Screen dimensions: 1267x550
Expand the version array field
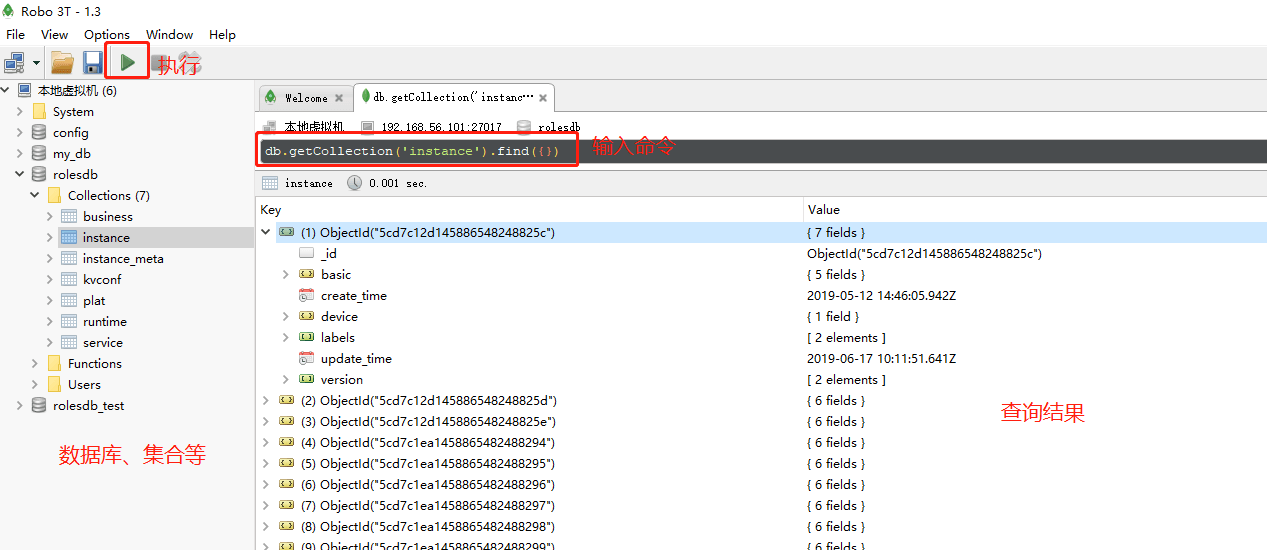point(286,379)
